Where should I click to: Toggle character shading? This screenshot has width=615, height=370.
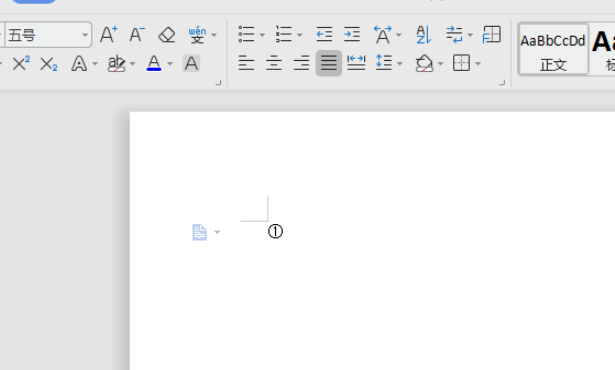pyautogui.click(x=191, y=64)
